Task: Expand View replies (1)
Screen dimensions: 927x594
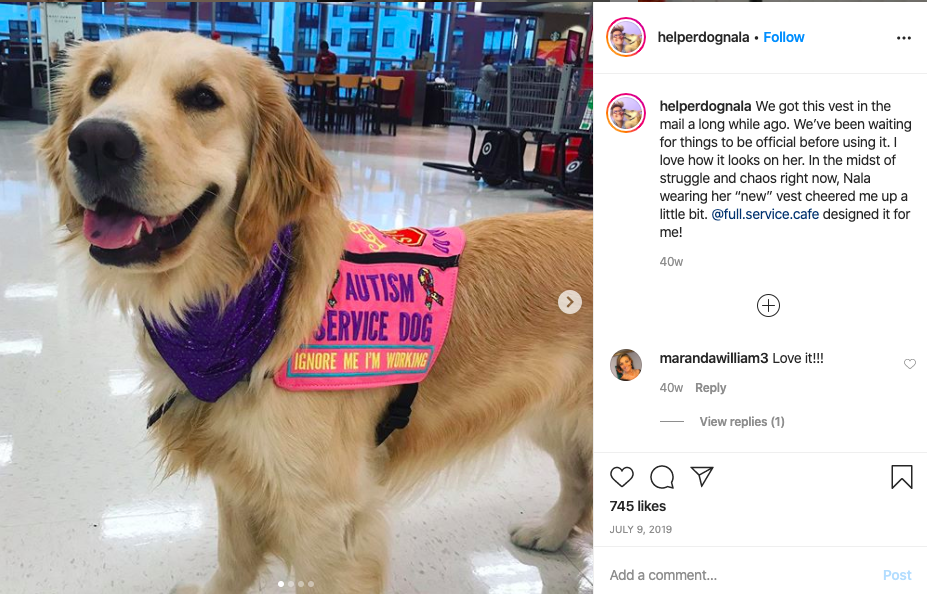Action: (x=742, y=421)
